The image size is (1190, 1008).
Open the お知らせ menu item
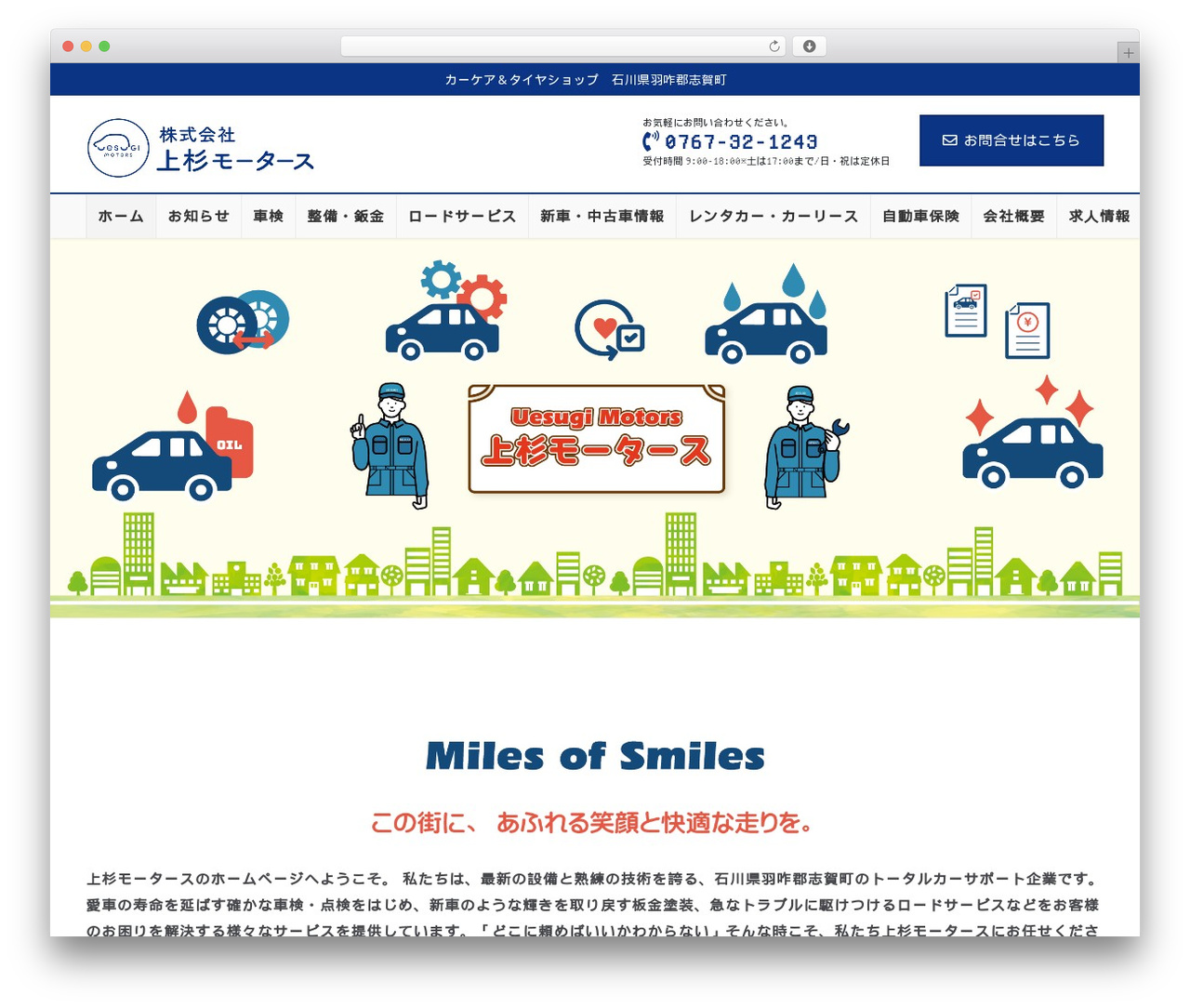198,217
